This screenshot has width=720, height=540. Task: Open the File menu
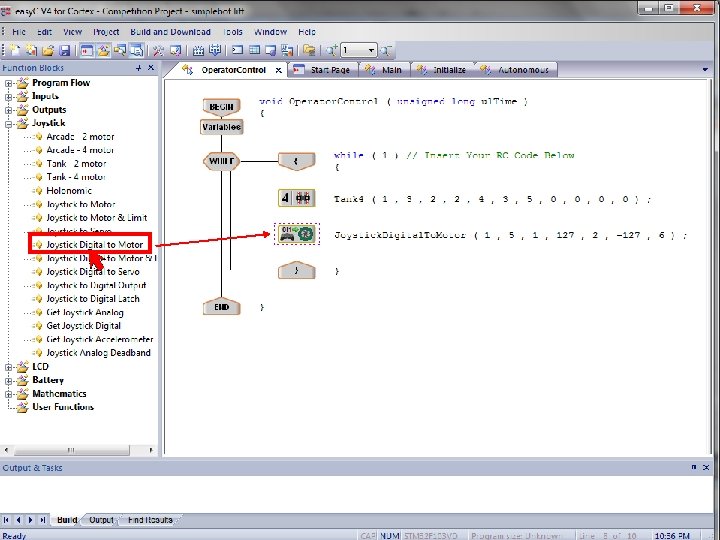tap(19, 32)
